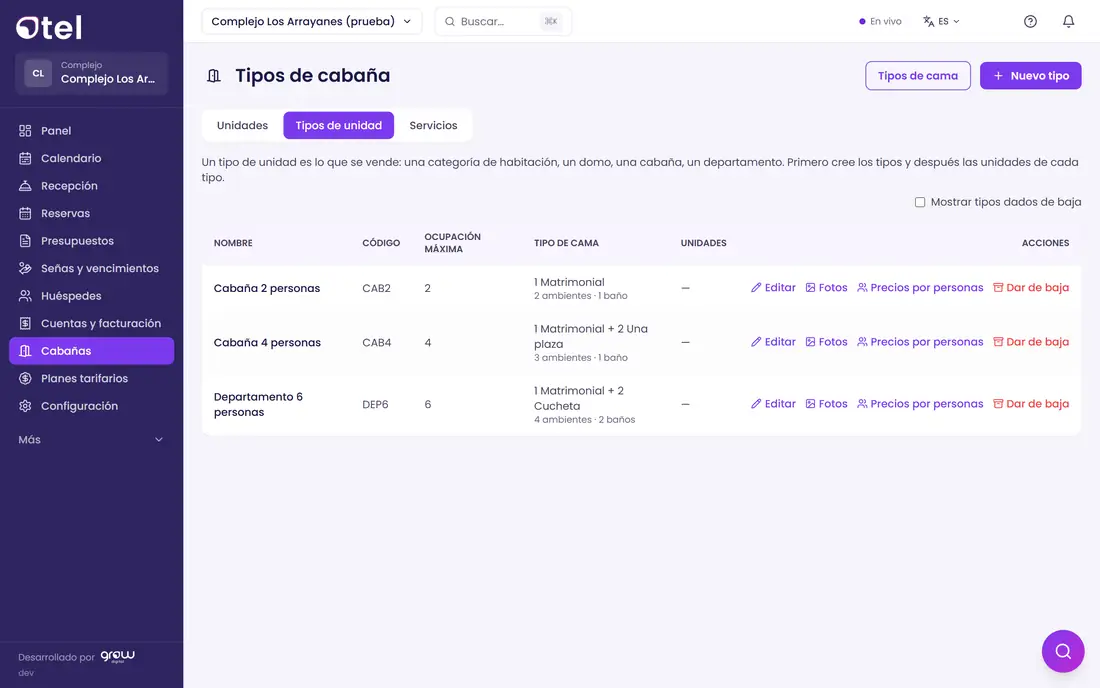Click the Configuración gear icon
1100x688 pixels.
point(25,406)
